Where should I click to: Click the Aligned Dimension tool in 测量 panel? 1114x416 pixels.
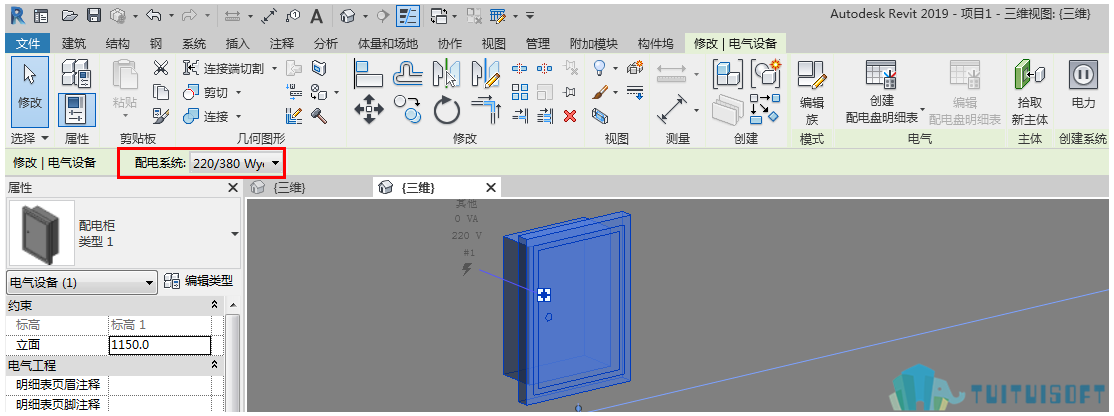click(x=671, y=110)
